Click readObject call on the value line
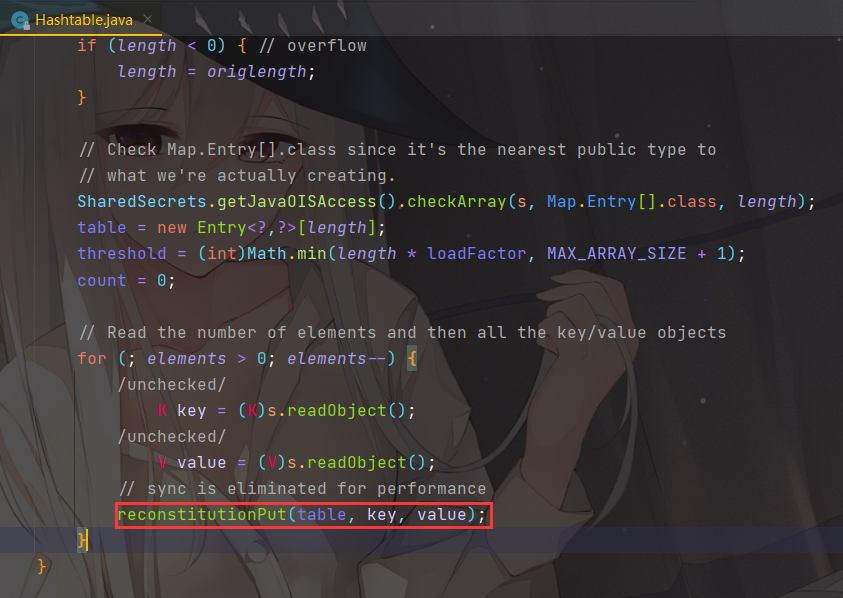Image resolution: width=843 pixels, height=598 pixels. (356, 462)
